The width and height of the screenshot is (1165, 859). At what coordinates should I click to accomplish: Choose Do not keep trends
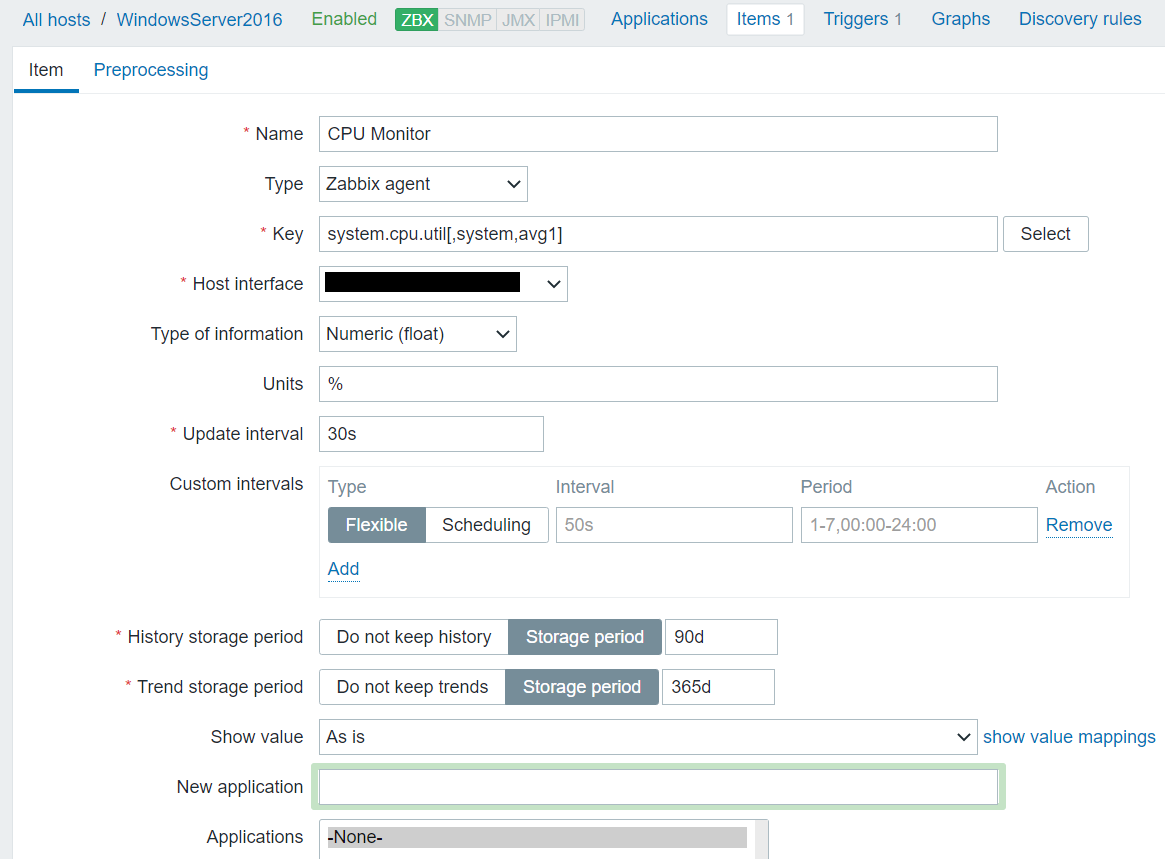point(412,687)
